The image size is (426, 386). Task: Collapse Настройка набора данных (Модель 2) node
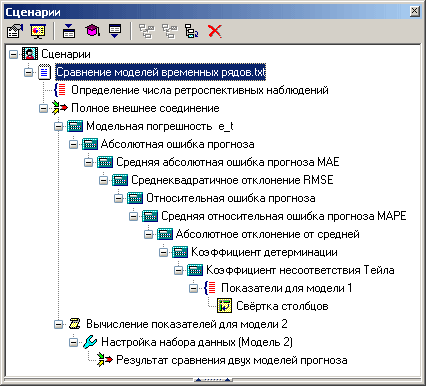click(x=74, y=342)
